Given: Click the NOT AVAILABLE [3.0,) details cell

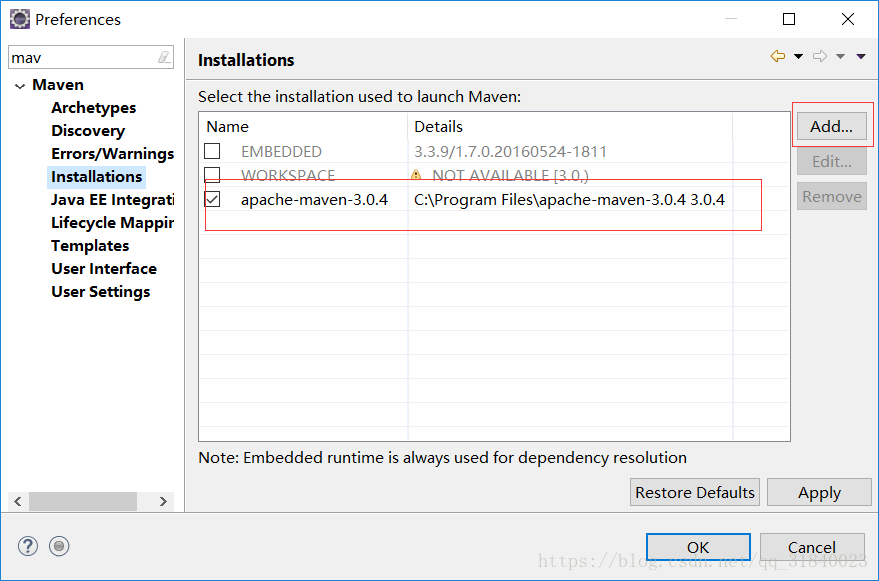Looking at the screenshot, I should click(x=510, y=175).
